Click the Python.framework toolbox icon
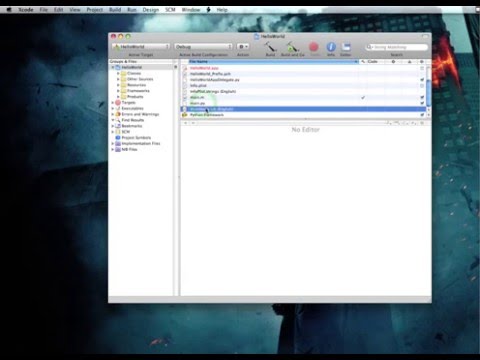480x360 pixels. point(185,115)
